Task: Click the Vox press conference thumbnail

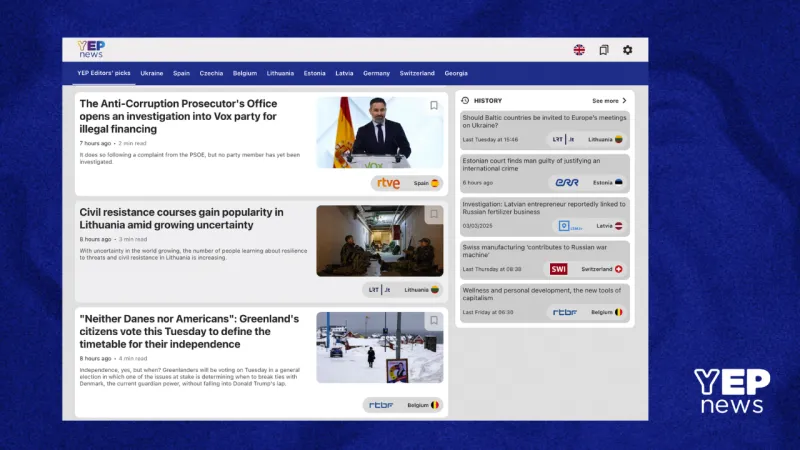Action: (x=380, y=132)
